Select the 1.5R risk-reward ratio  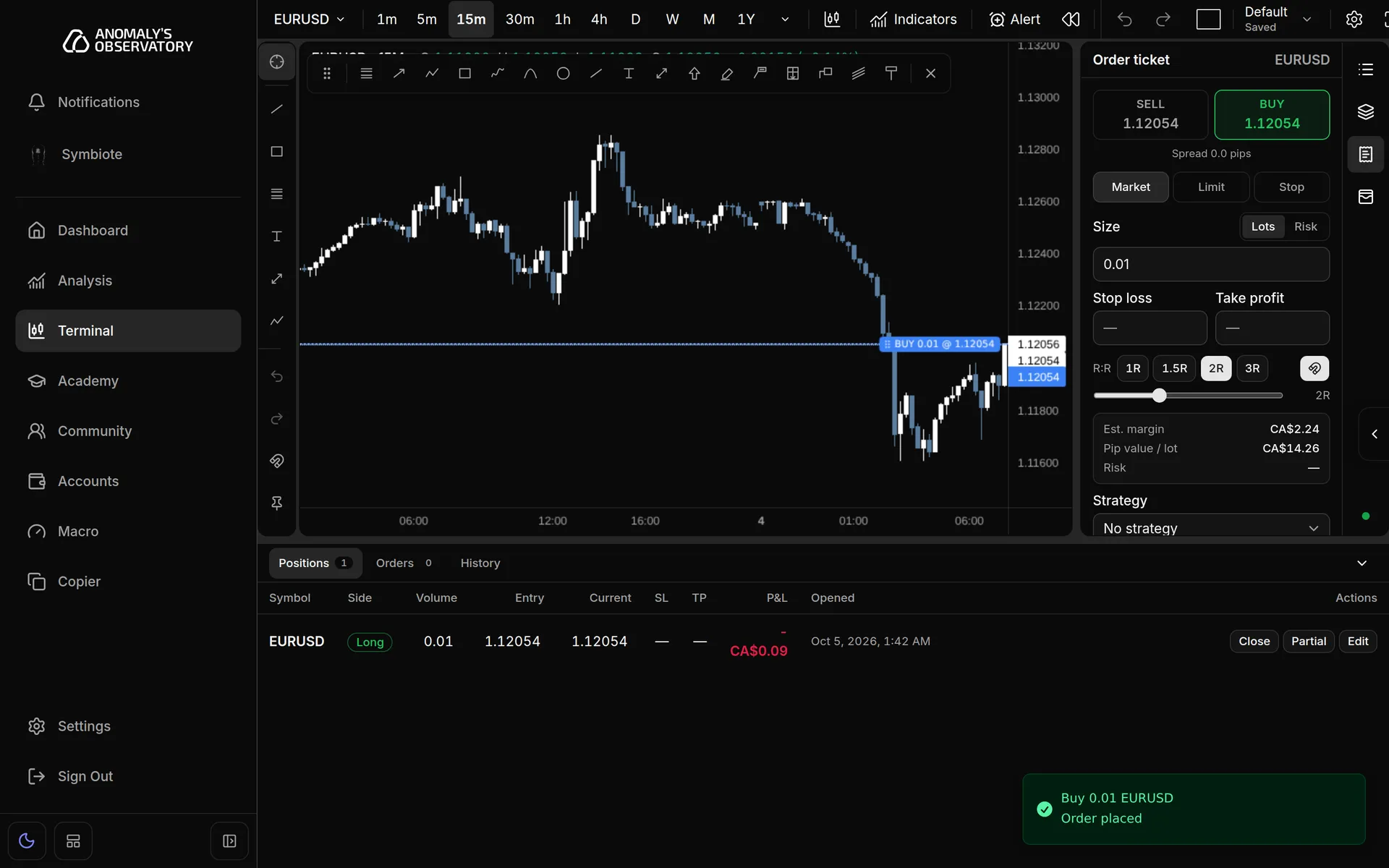[x=1174, y=368]
